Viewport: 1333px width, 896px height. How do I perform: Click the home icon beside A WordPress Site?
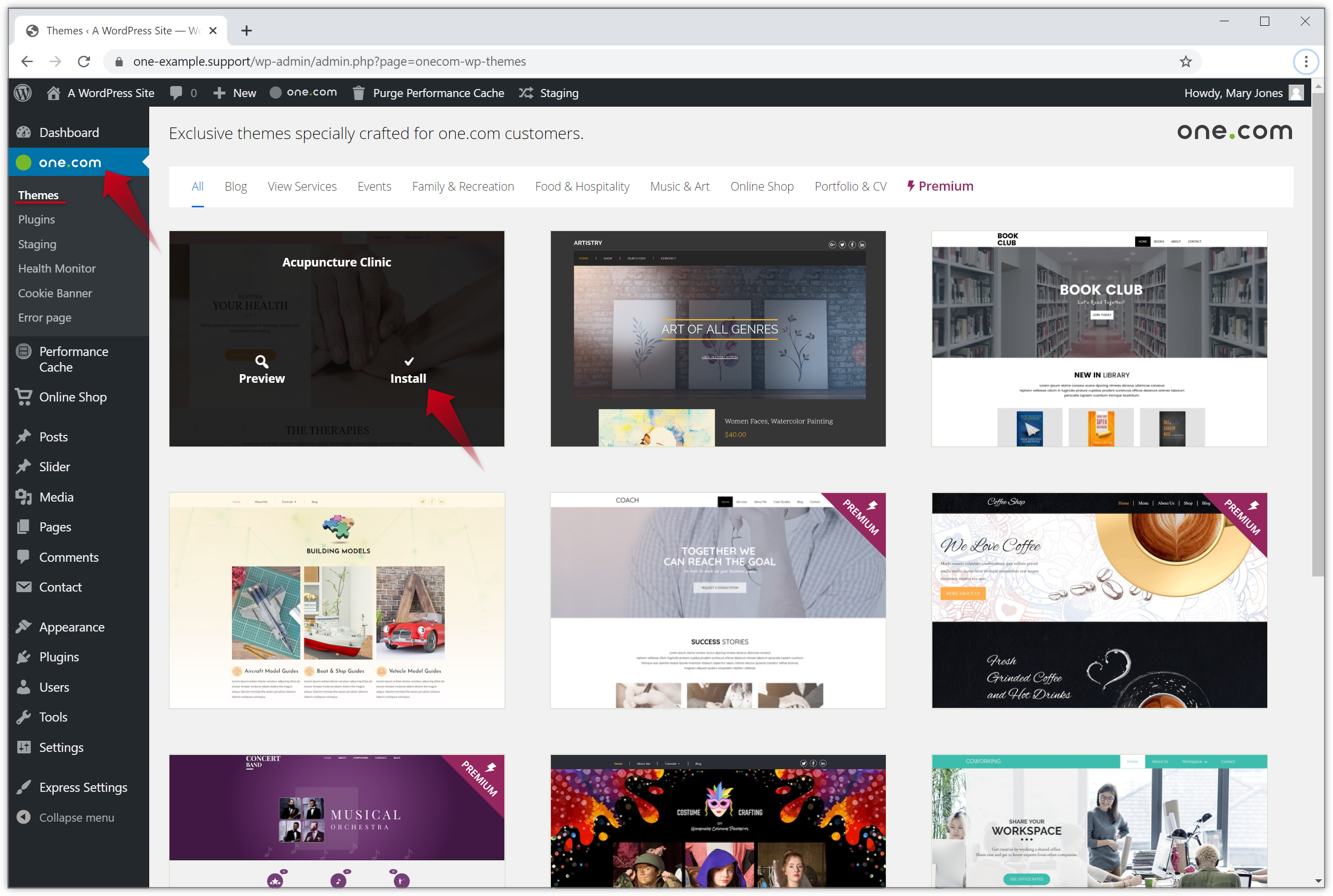[54, 93]
